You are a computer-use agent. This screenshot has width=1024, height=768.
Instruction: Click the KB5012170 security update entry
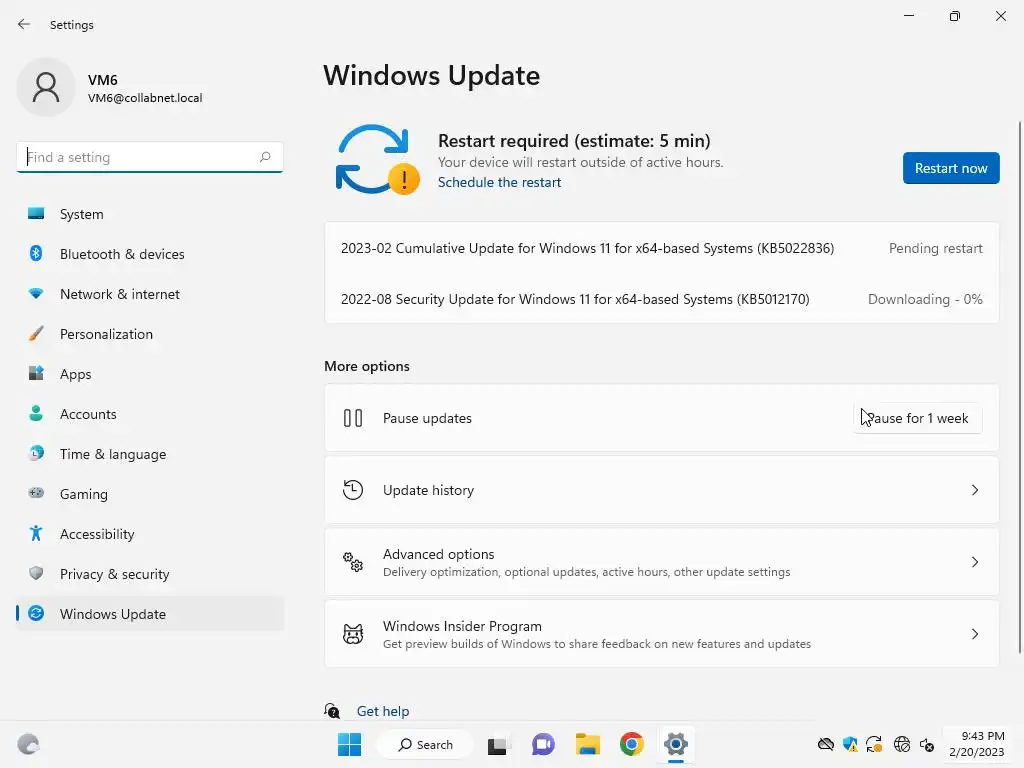point(662,299)
